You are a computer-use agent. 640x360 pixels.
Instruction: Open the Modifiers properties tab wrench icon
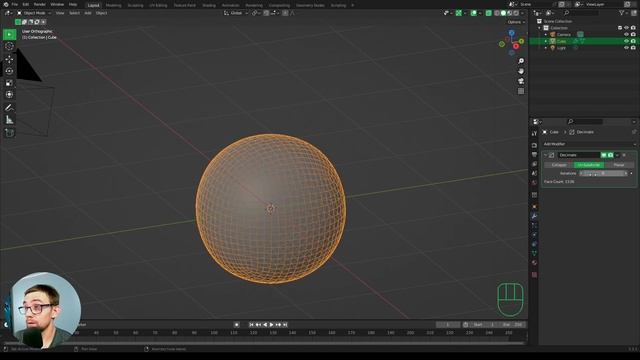pyautogui.click(x=534, y=216)
